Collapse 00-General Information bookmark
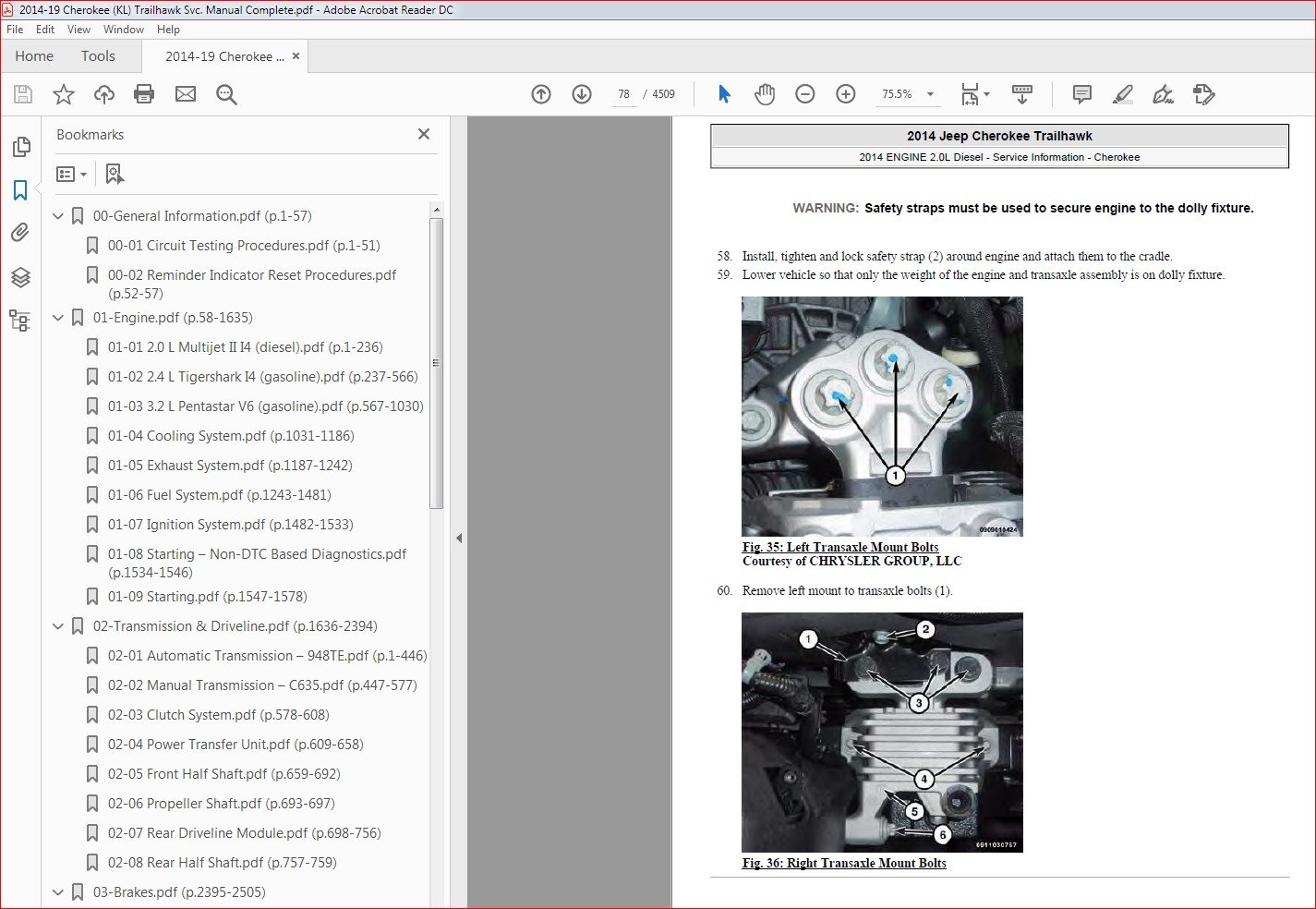The height and width of the screenshot is (909, 1316). pos(58,216)
